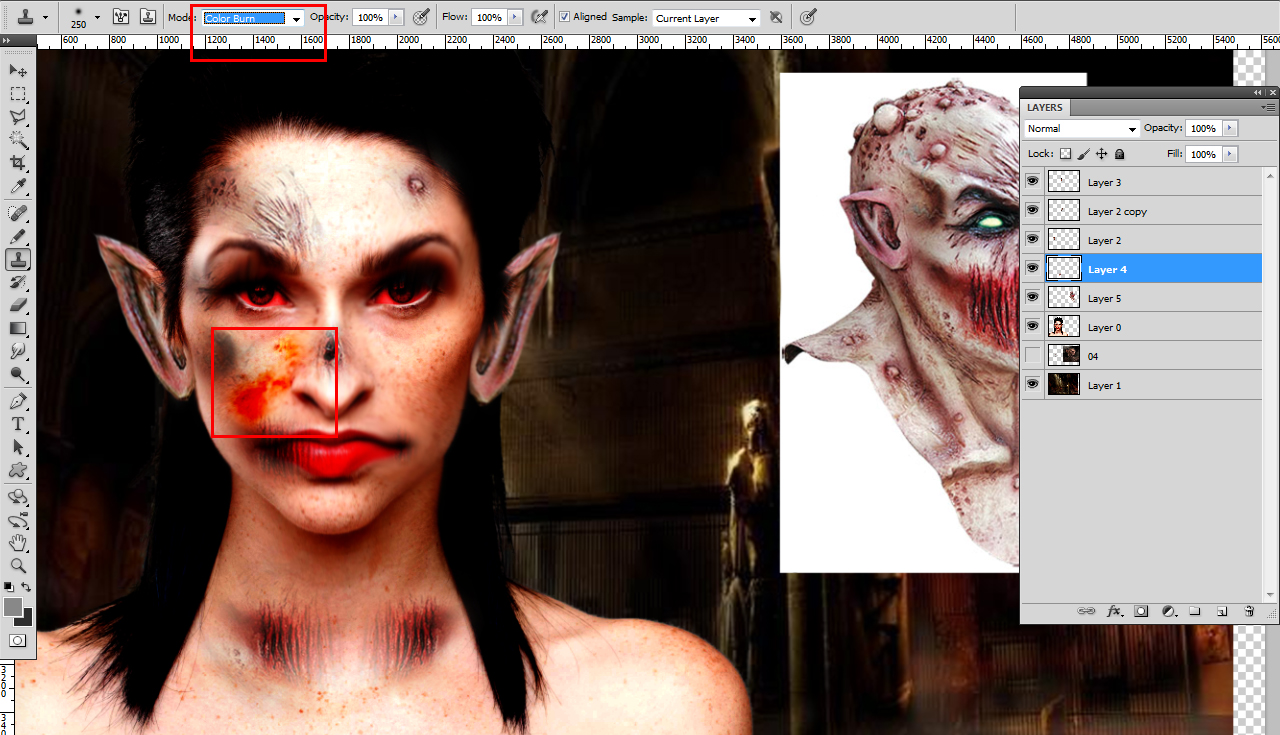The height and width of the screenshot is (735, 1280).
Task: Select the Gradient tool
Action: click(x=18, y=328)
